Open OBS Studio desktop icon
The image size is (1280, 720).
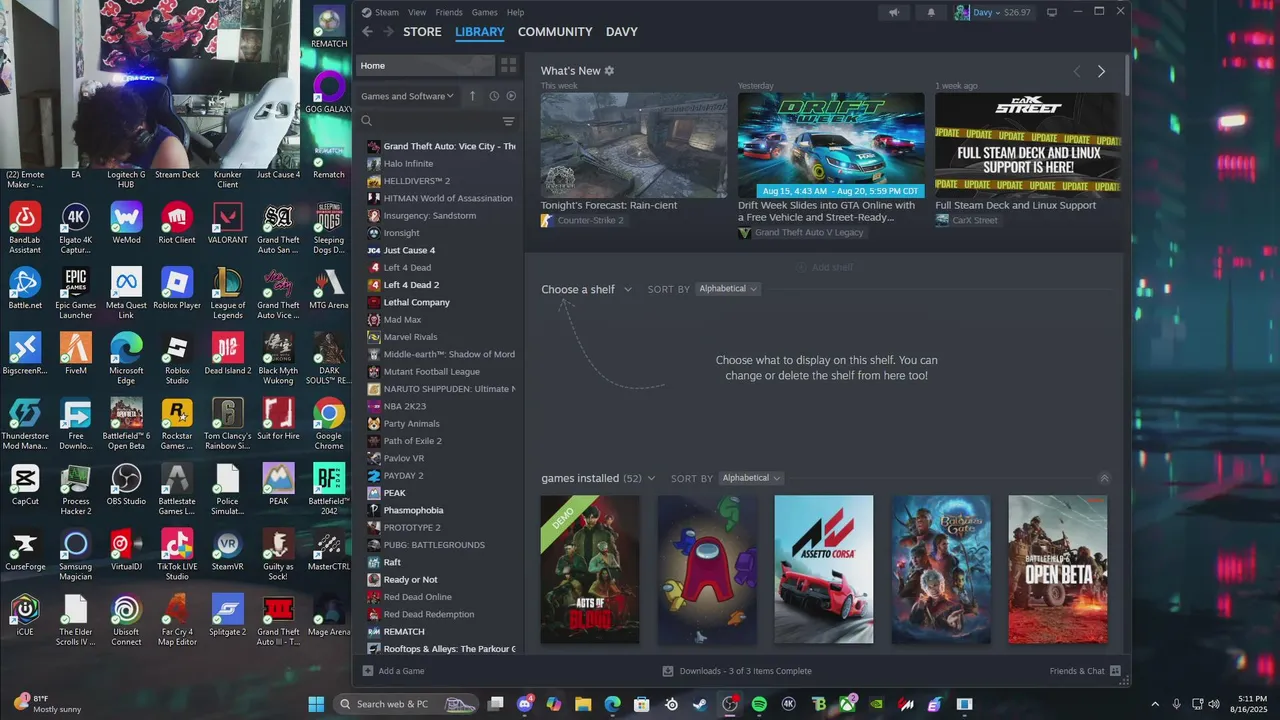point(126,486)
